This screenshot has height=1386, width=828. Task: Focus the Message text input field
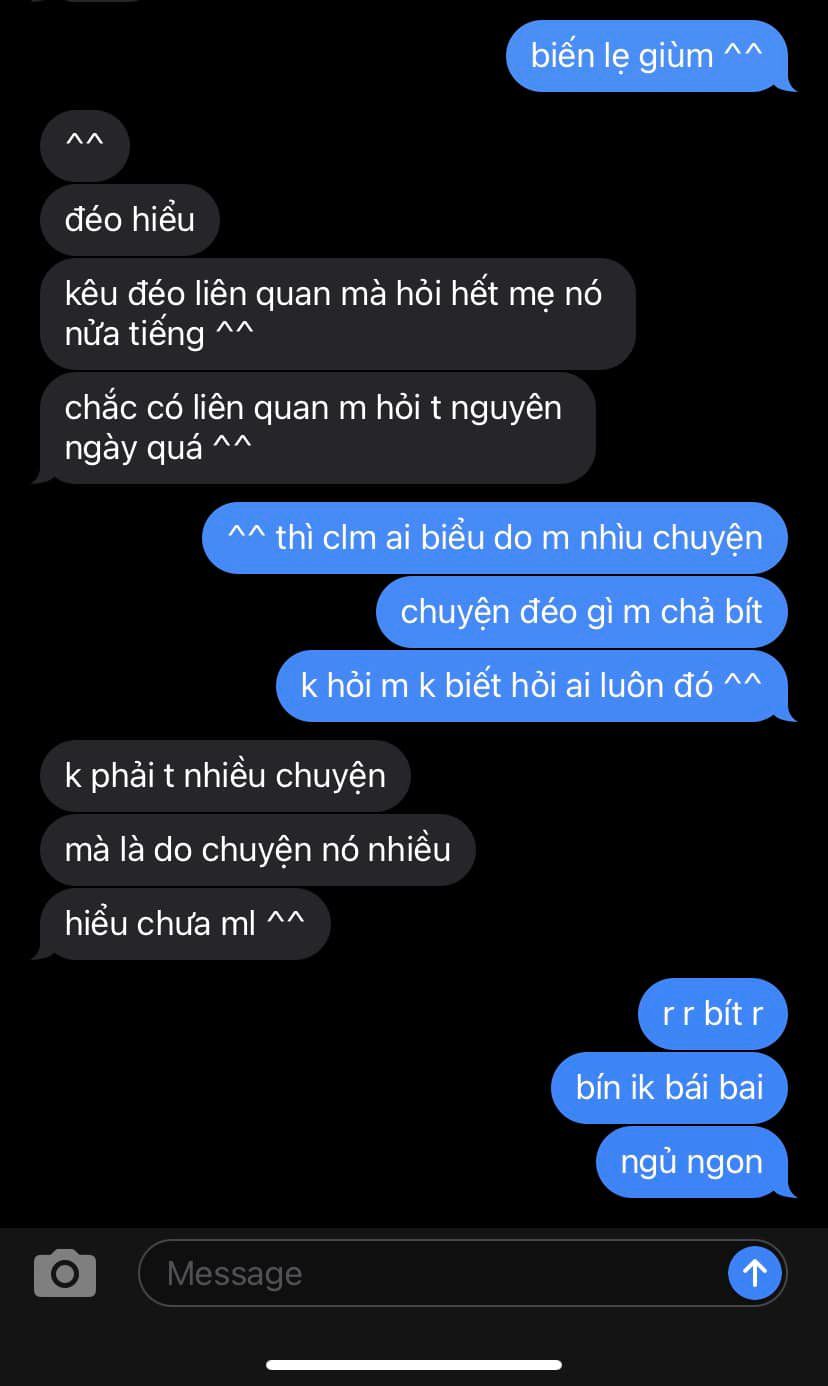tap(463, 1273)
